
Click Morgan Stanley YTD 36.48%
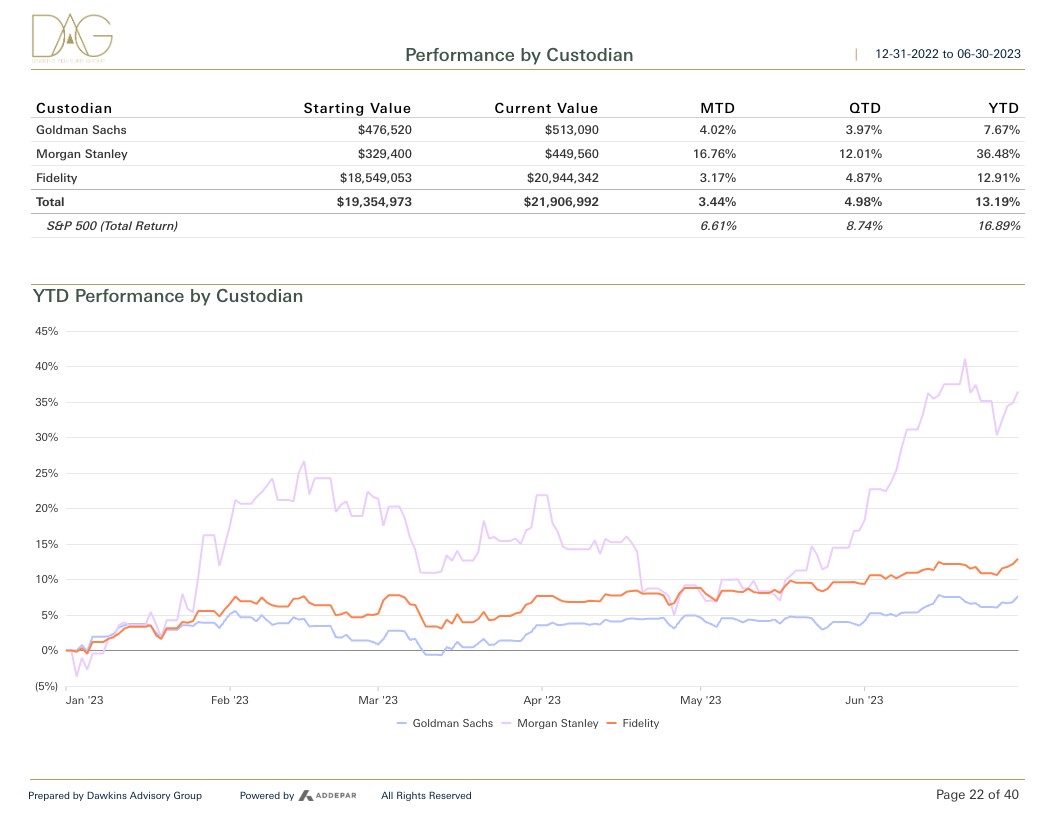click(x=999, y=154)
